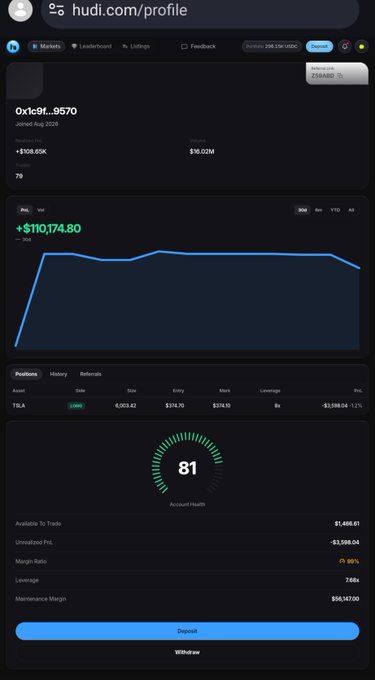Open the notifications bell icon

click(x=345, y=46)
